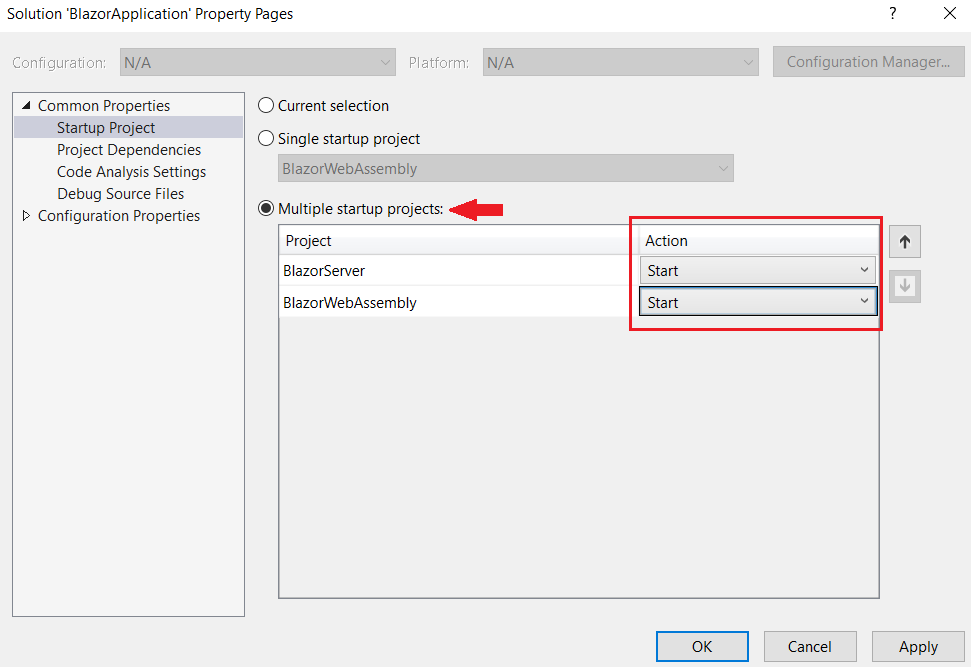Close the Property Pages dialog
Screen dimensions: 971x667
[x=949, y=14]
